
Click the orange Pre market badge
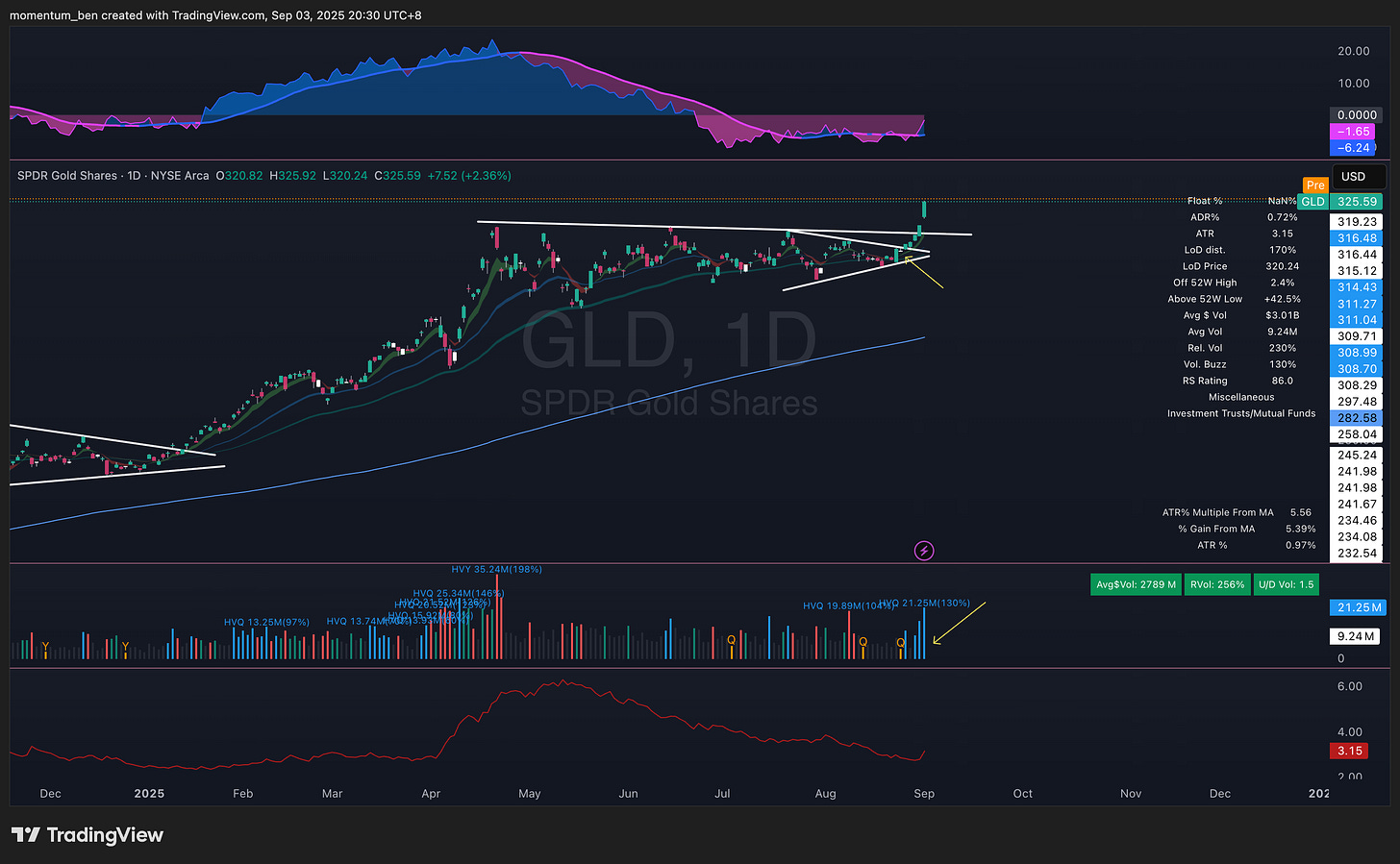coord(1315,185)
